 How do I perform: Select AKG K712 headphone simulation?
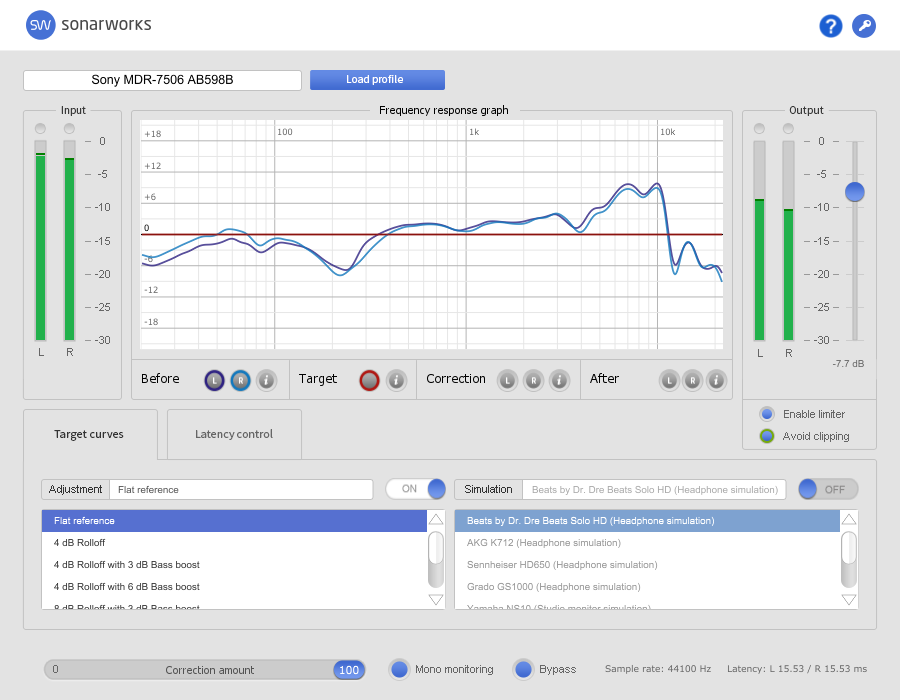coord(647,543)
